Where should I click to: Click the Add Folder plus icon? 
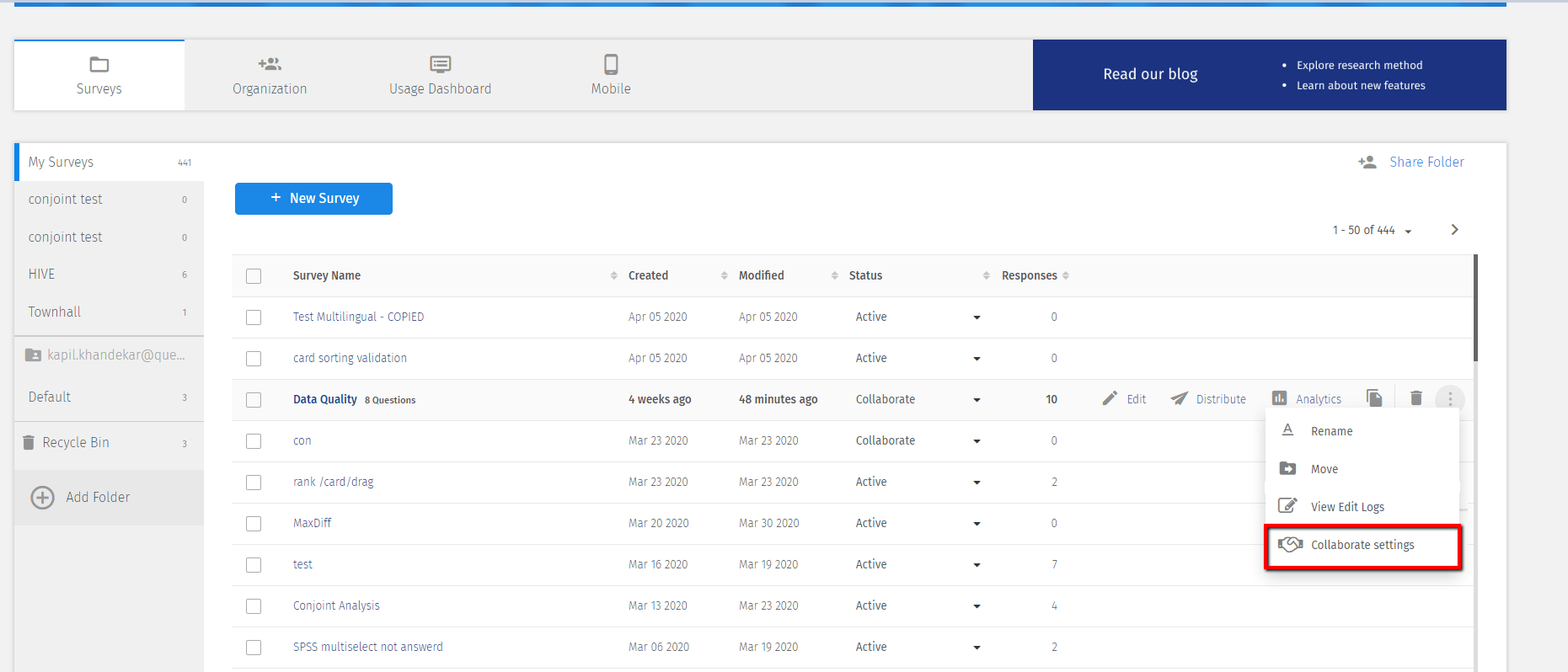point(43,498)
